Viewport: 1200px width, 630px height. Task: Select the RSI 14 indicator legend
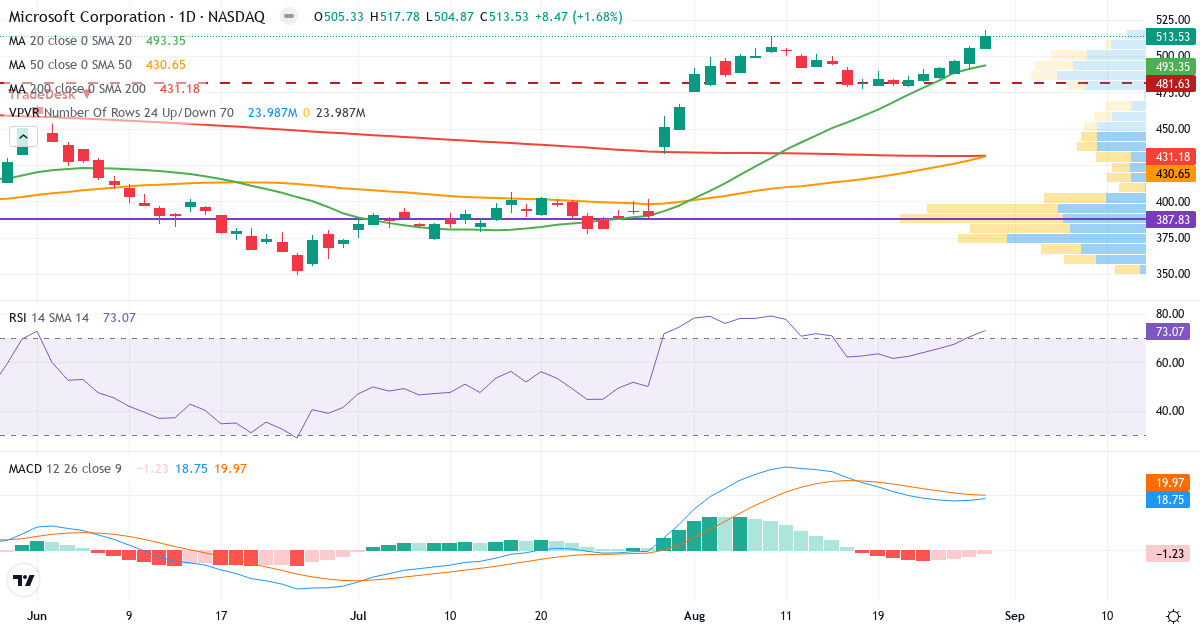point(49,317)
